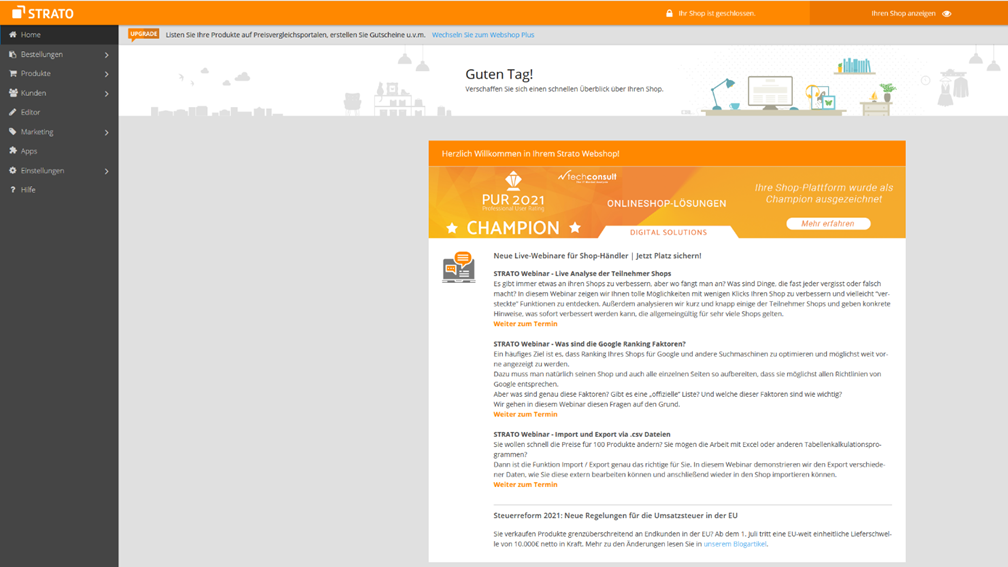Click 'Ihren Shop anzeigen' button
Screen dimensions: 1008x567
(908, 13)
